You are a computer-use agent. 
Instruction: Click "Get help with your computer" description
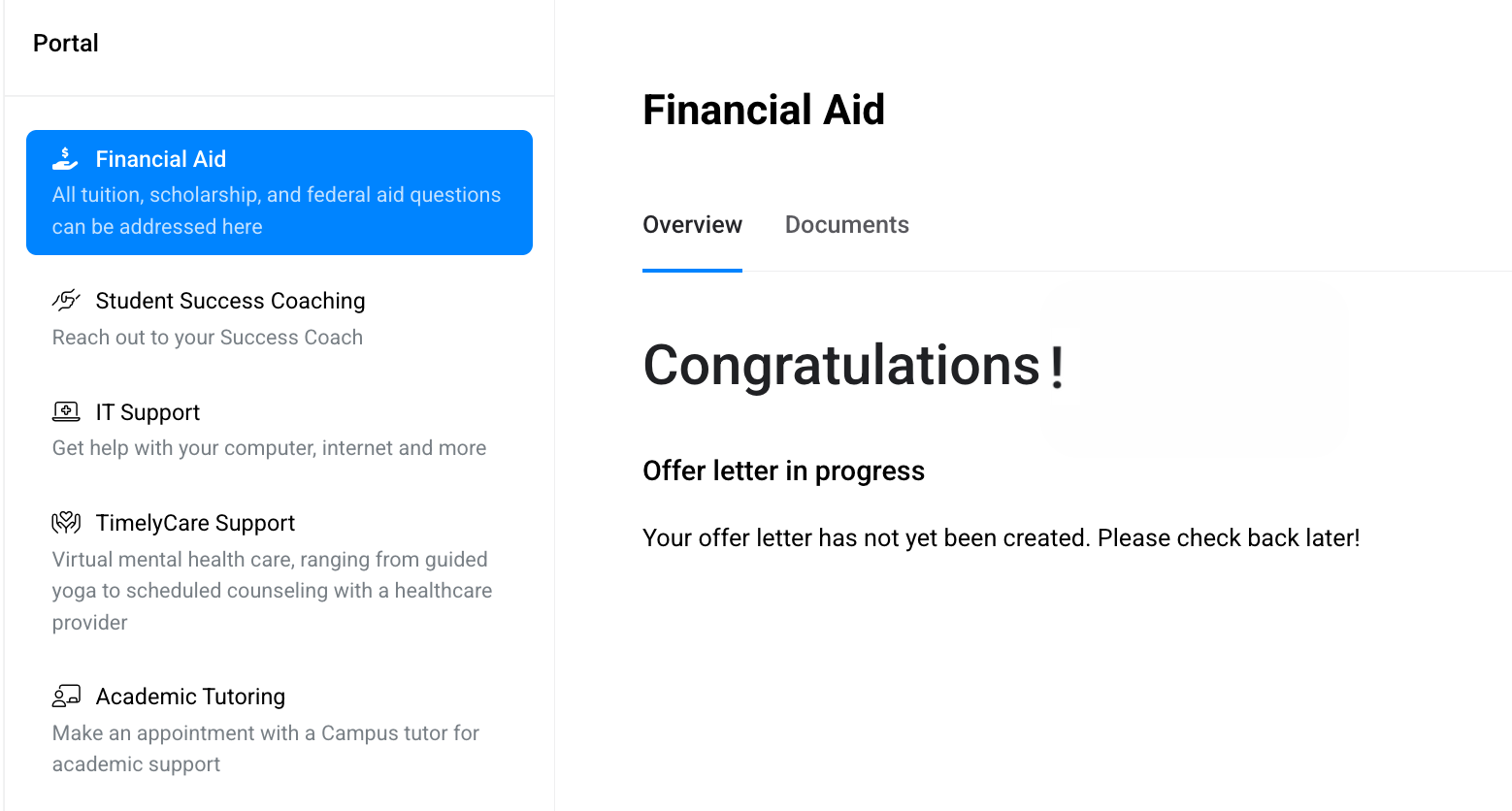269,448
